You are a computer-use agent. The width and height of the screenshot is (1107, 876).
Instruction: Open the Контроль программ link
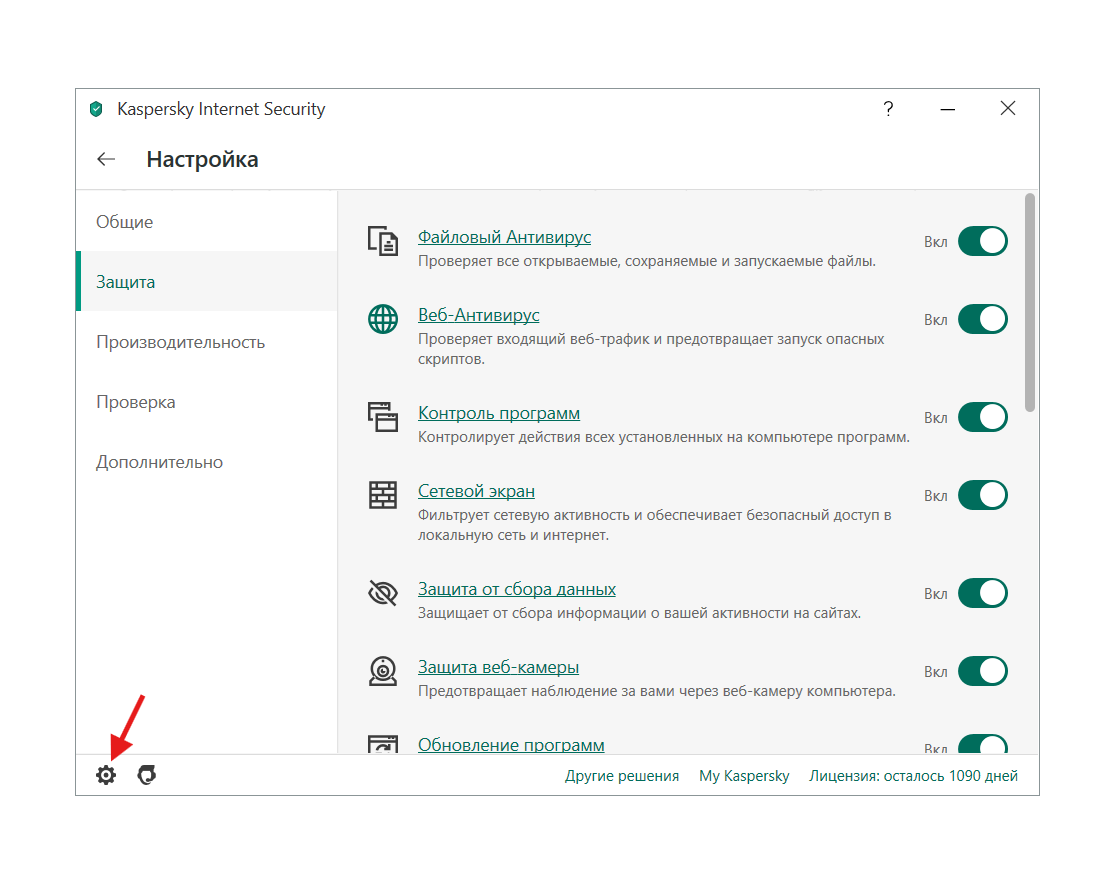pos(499,413)
